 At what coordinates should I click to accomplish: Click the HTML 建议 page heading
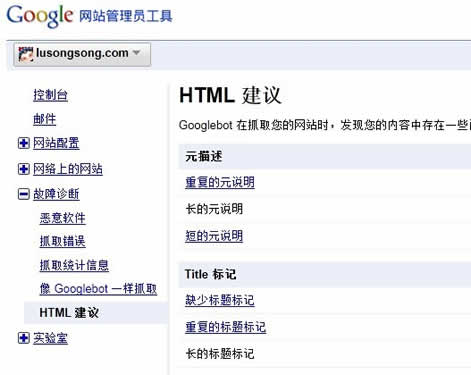coord(230,95)
